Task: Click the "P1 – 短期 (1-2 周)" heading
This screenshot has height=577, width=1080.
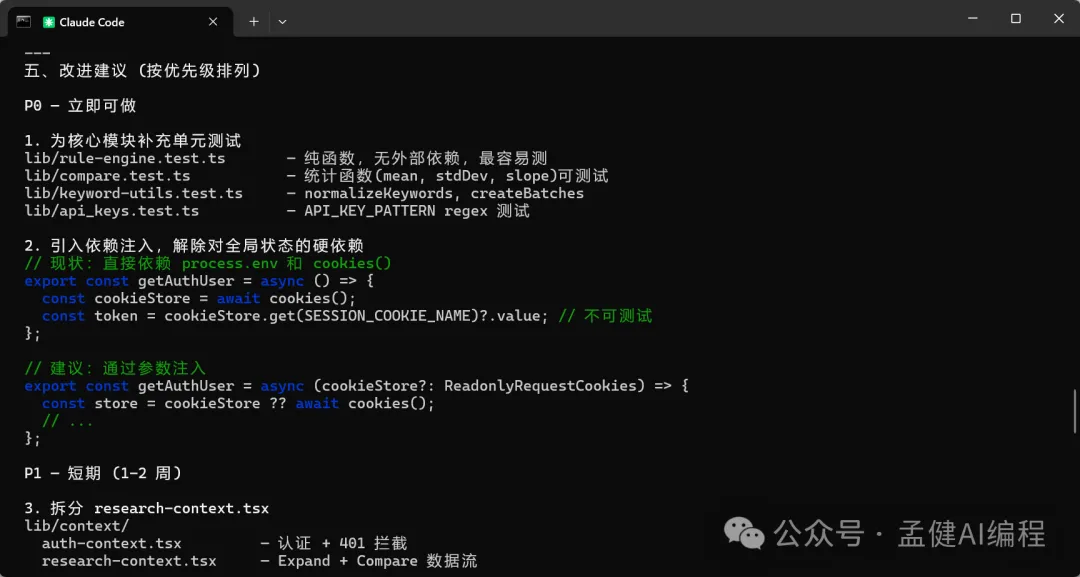Action: [102, 473]
